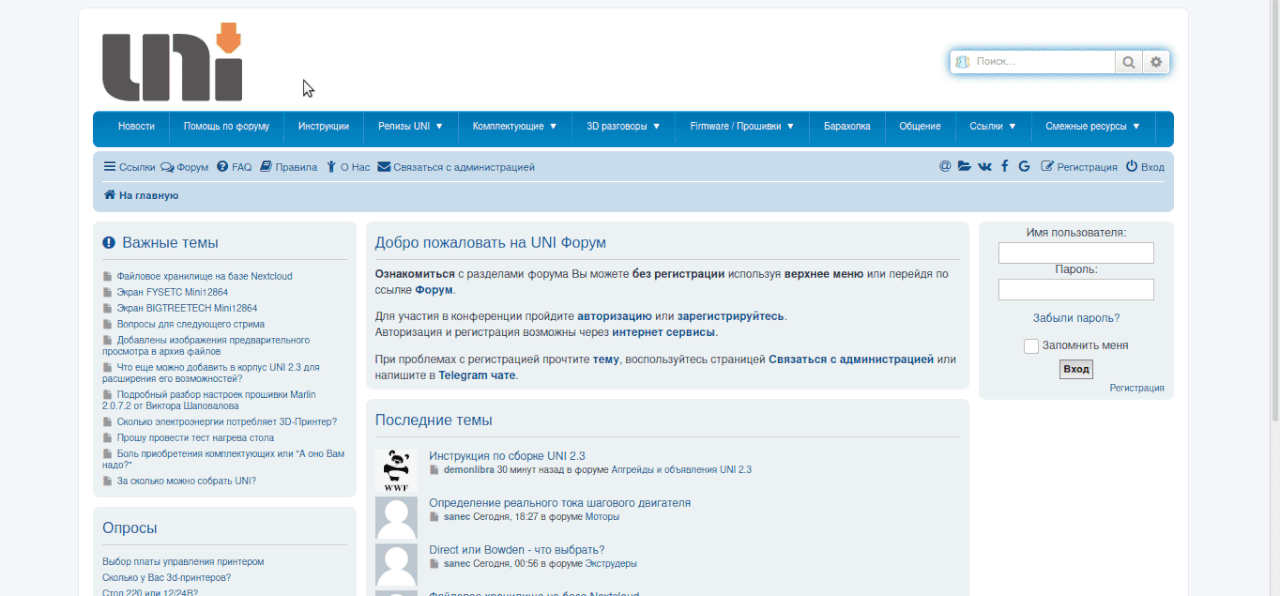Click the Вход login button
Screen dimensions: 1280x596
click(x=1076, y=369)
